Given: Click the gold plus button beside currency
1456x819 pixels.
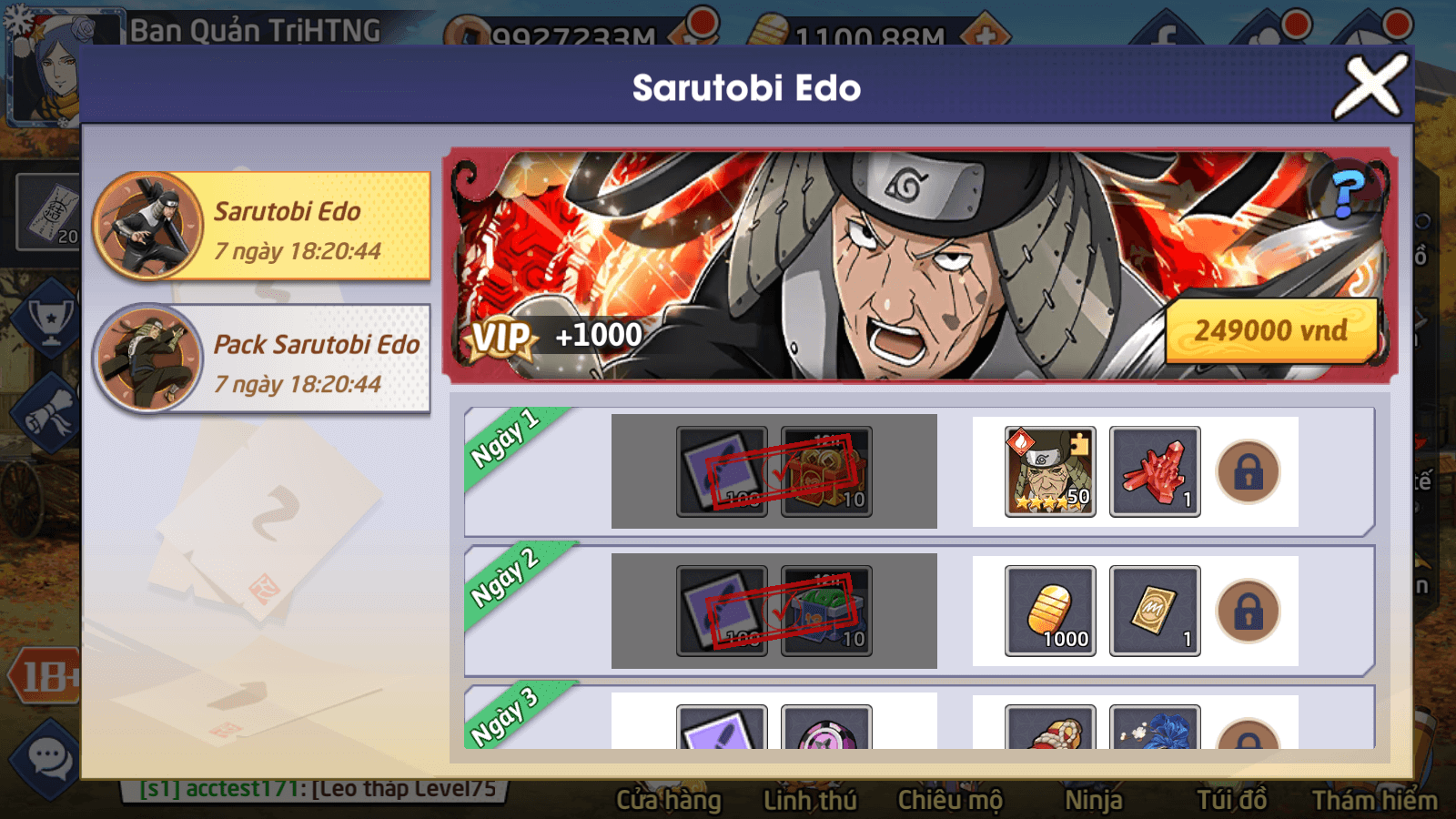Looking at the screenshot, I should pos(986,35).
